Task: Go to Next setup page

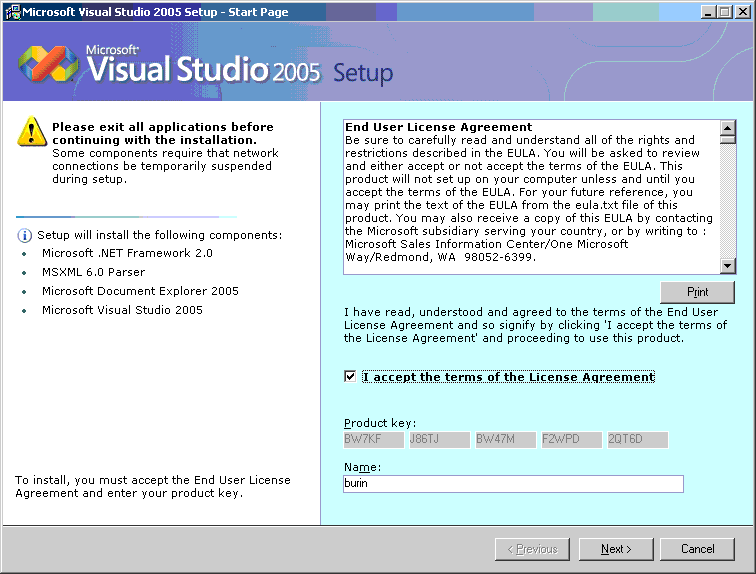Action: [616, 549]
